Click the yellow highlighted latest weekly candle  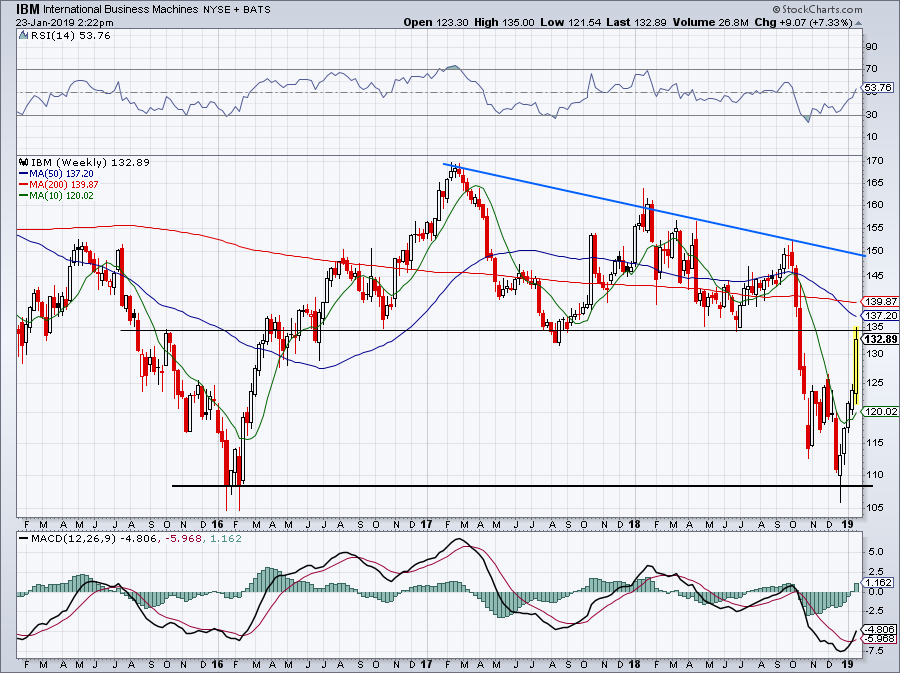(856, 365)
